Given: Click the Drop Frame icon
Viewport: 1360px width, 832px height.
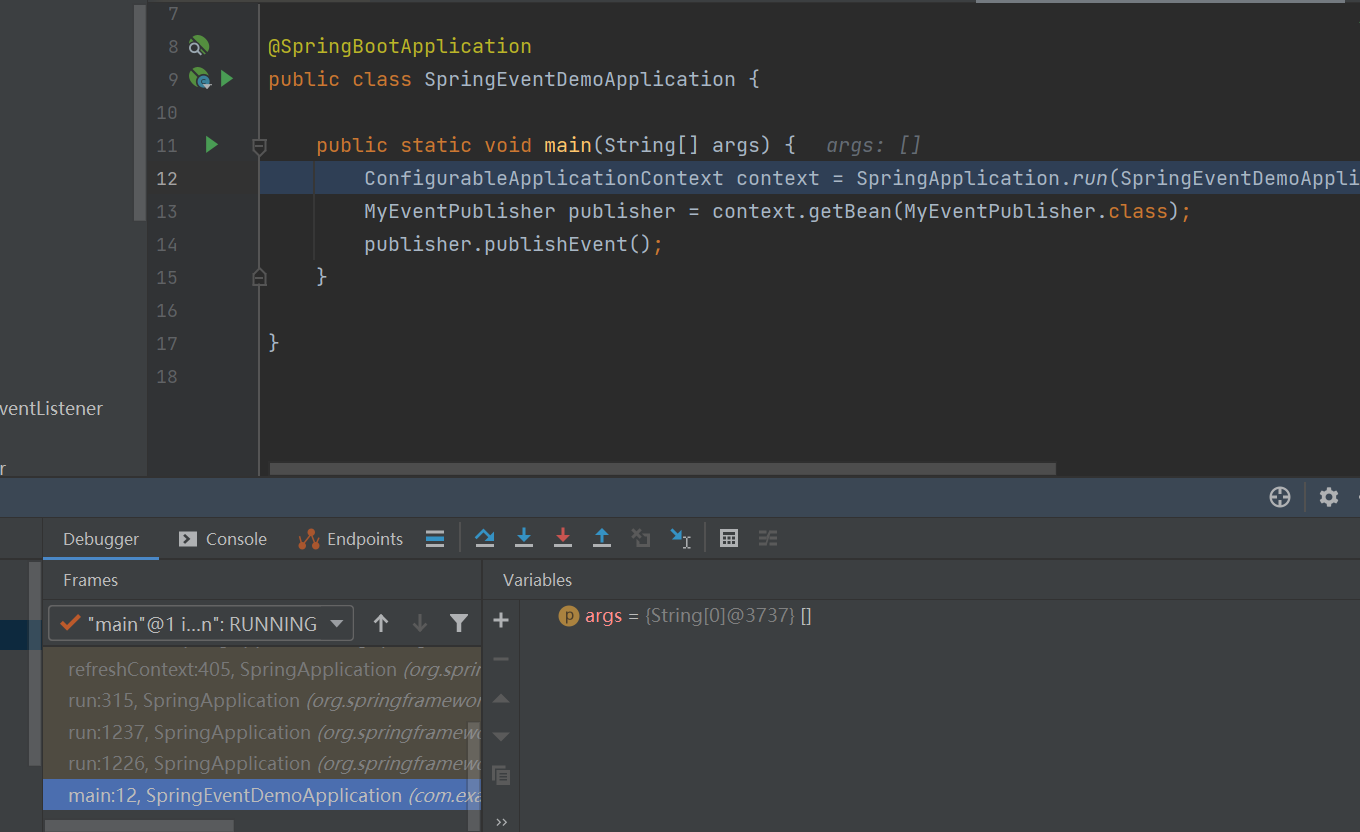Looking at the screenshot, I should point(641,539).
